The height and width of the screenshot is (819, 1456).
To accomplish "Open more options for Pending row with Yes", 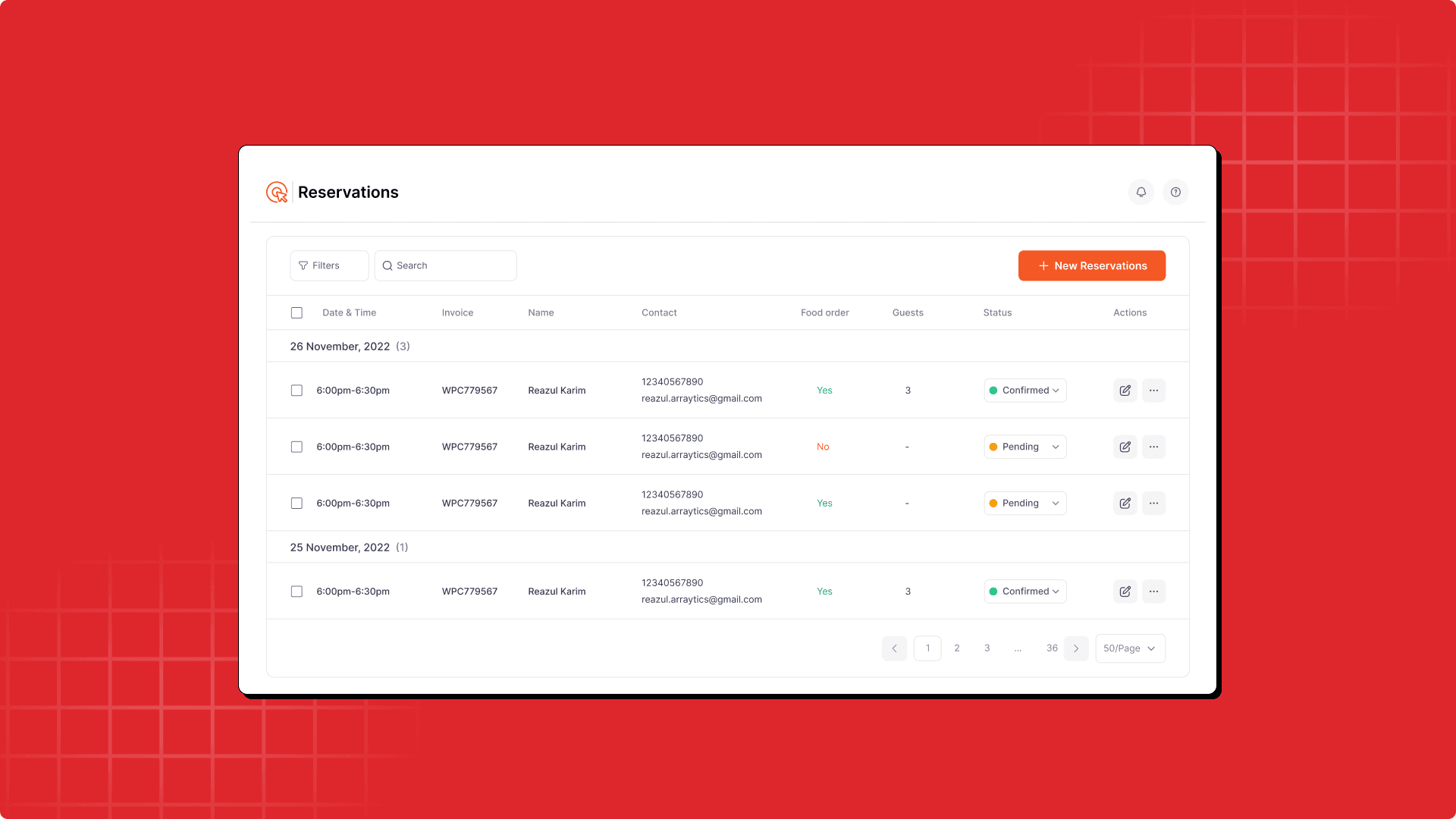I will pos(1153,503).
